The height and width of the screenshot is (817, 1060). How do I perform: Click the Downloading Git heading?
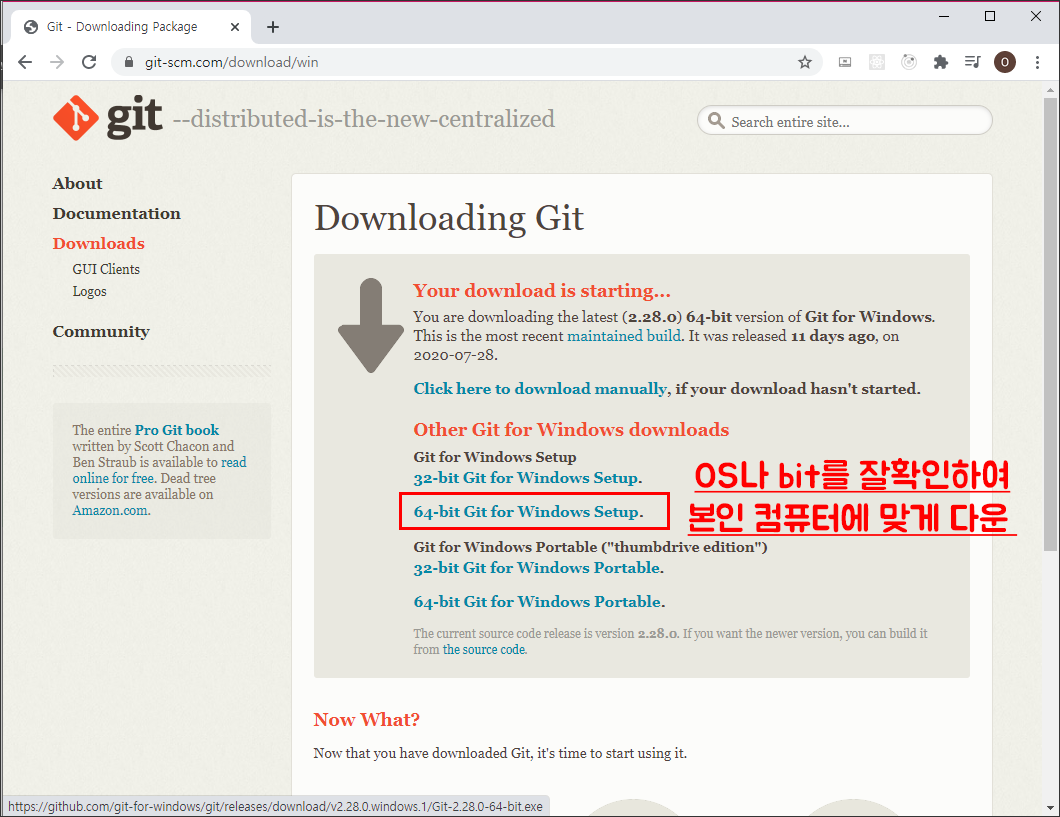point(449,219)
